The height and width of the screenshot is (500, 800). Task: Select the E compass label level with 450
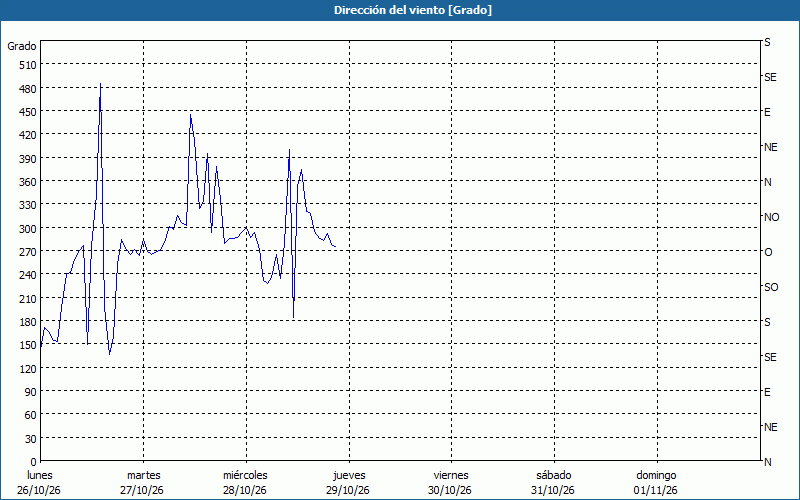(x=767, y=112)
